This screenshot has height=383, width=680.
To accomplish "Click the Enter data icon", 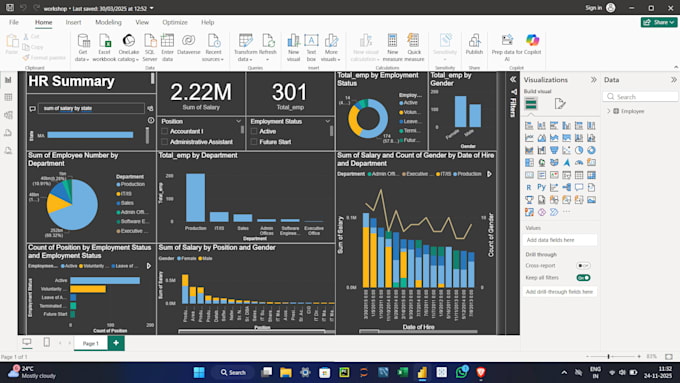I will pos(167,41).
